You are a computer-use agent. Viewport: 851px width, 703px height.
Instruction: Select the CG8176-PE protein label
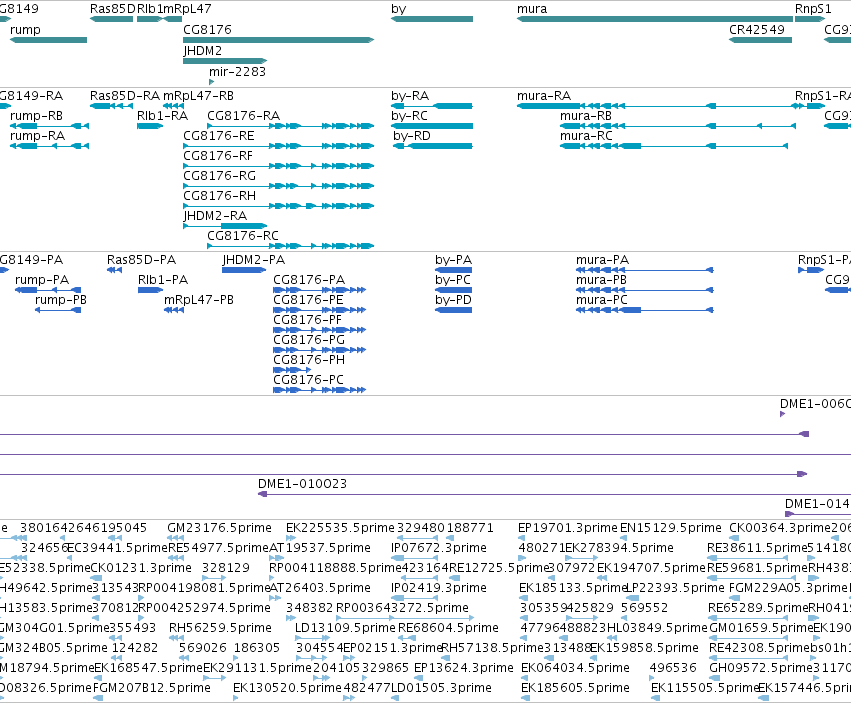pyautogui.click(x=308, y=300)
